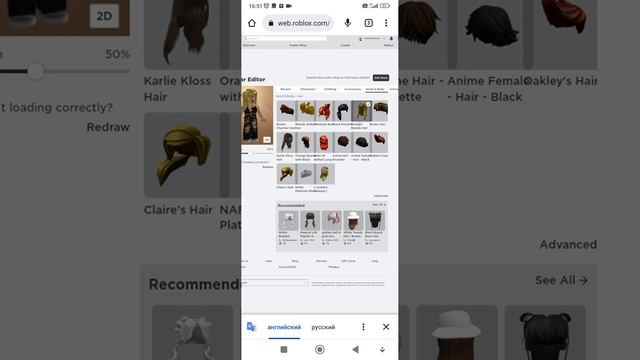Image resolution: width=640 pixels, height=360 pixels.
Task: Expand the Characters tab dropdown
Action: coord(308,89)
